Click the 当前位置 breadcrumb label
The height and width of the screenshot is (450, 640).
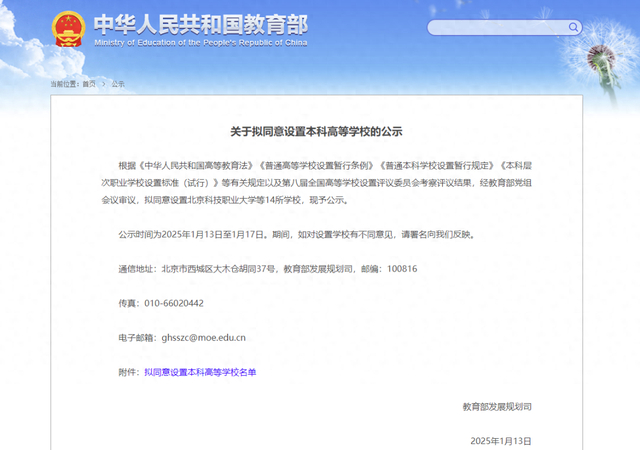point(65,84)
